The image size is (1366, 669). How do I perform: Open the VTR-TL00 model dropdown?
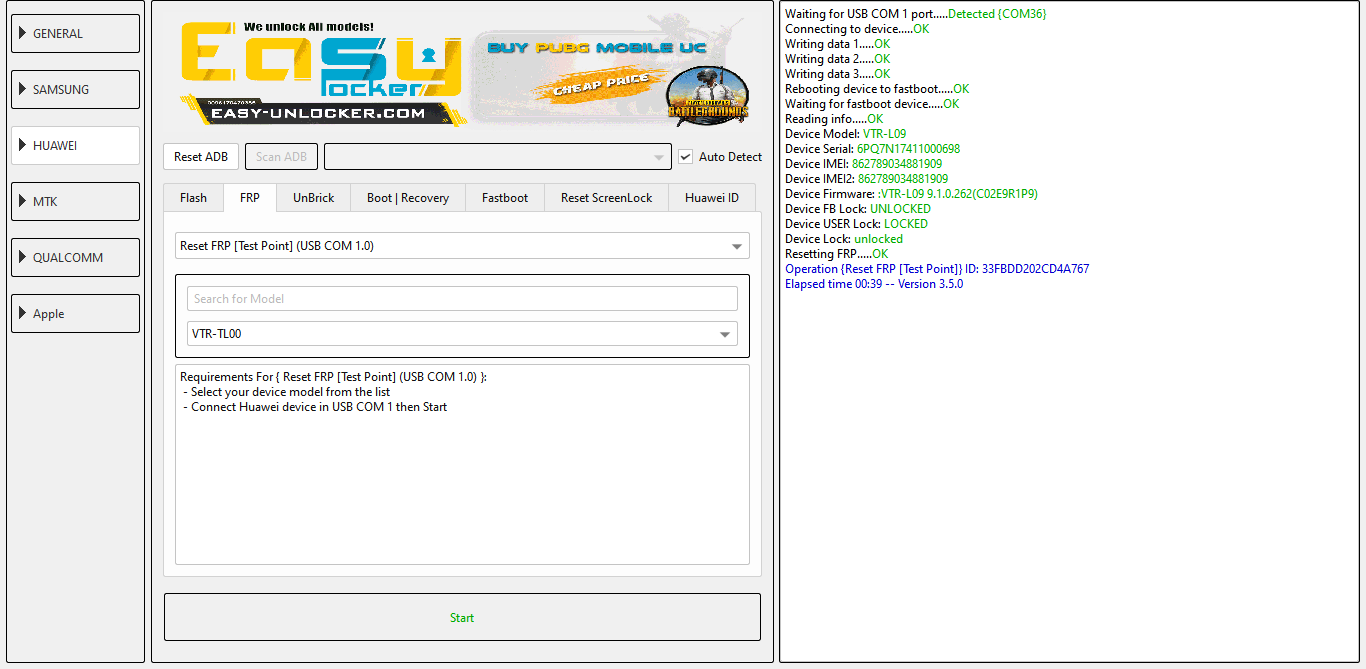coord(462,334)
